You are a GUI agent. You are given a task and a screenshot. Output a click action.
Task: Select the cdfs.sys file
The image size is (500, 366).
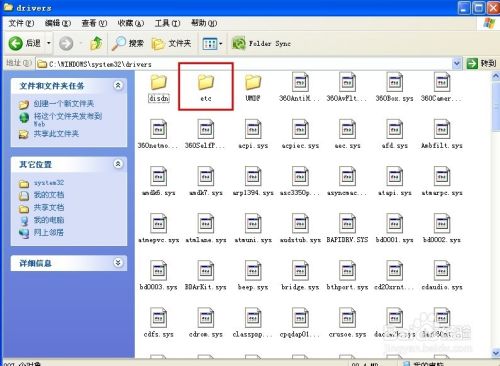click(x=159, y=323)
